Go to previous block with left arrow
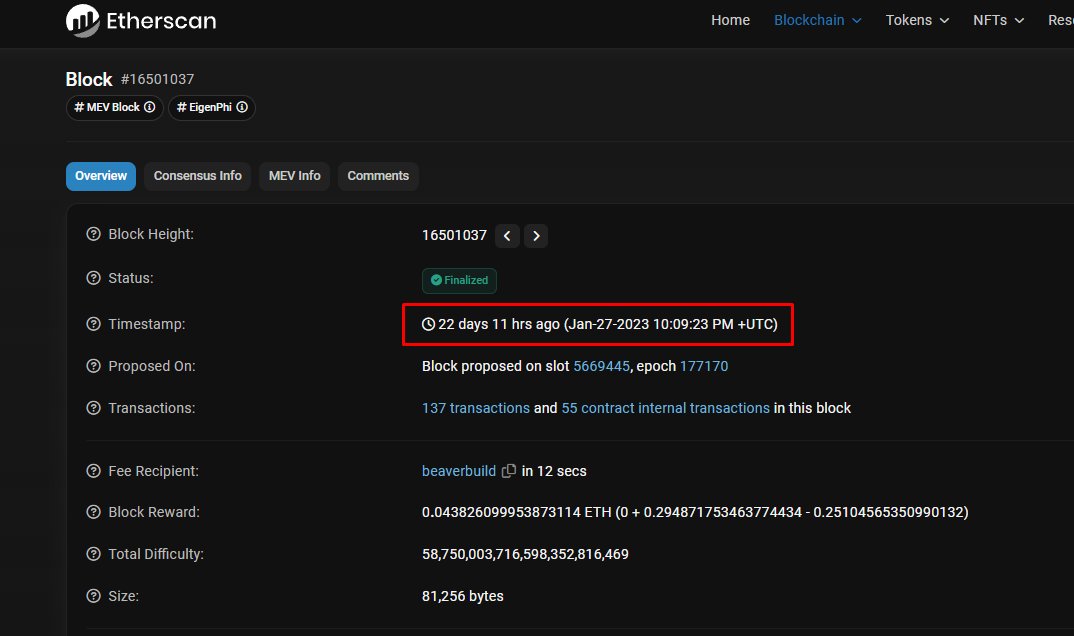Image resolution: width=1074 pixels, height=636 pixels. (507, 236)
